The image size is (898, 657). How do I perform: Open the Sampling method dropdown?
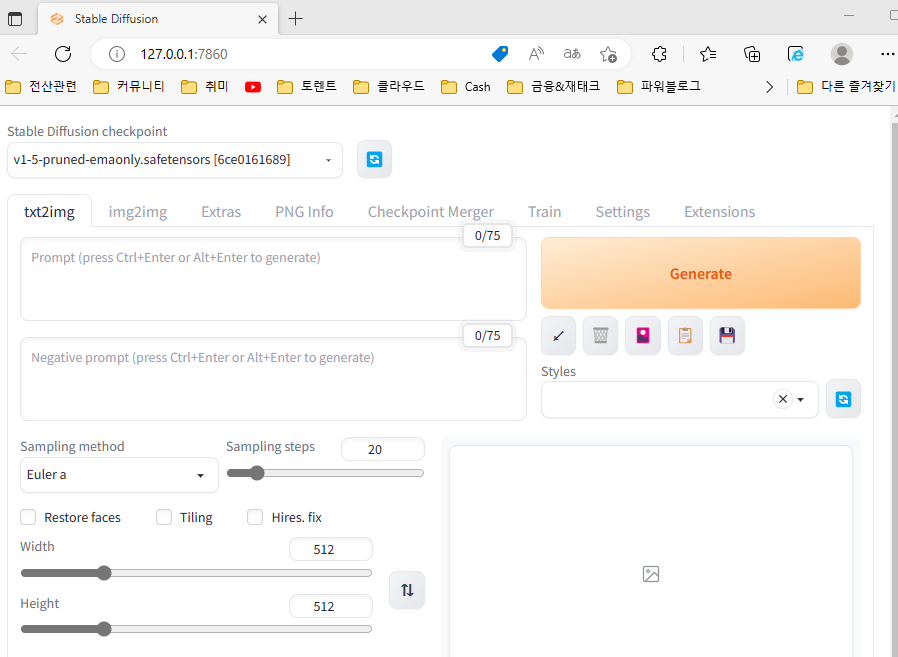coord(119,475)
